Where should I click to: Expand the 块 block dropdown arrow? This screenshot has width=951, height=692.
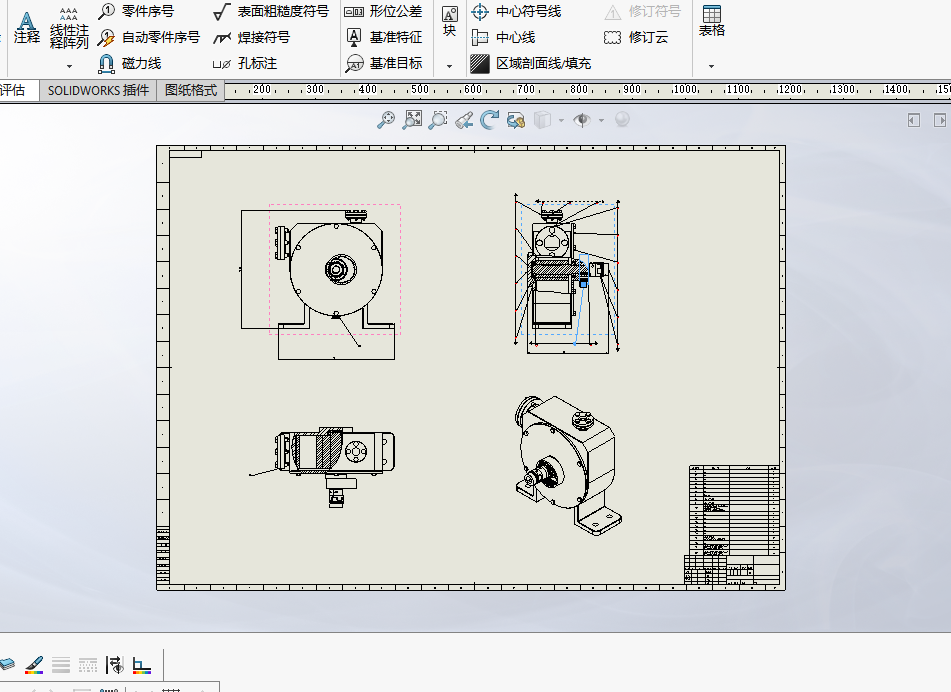pos(449,66)
